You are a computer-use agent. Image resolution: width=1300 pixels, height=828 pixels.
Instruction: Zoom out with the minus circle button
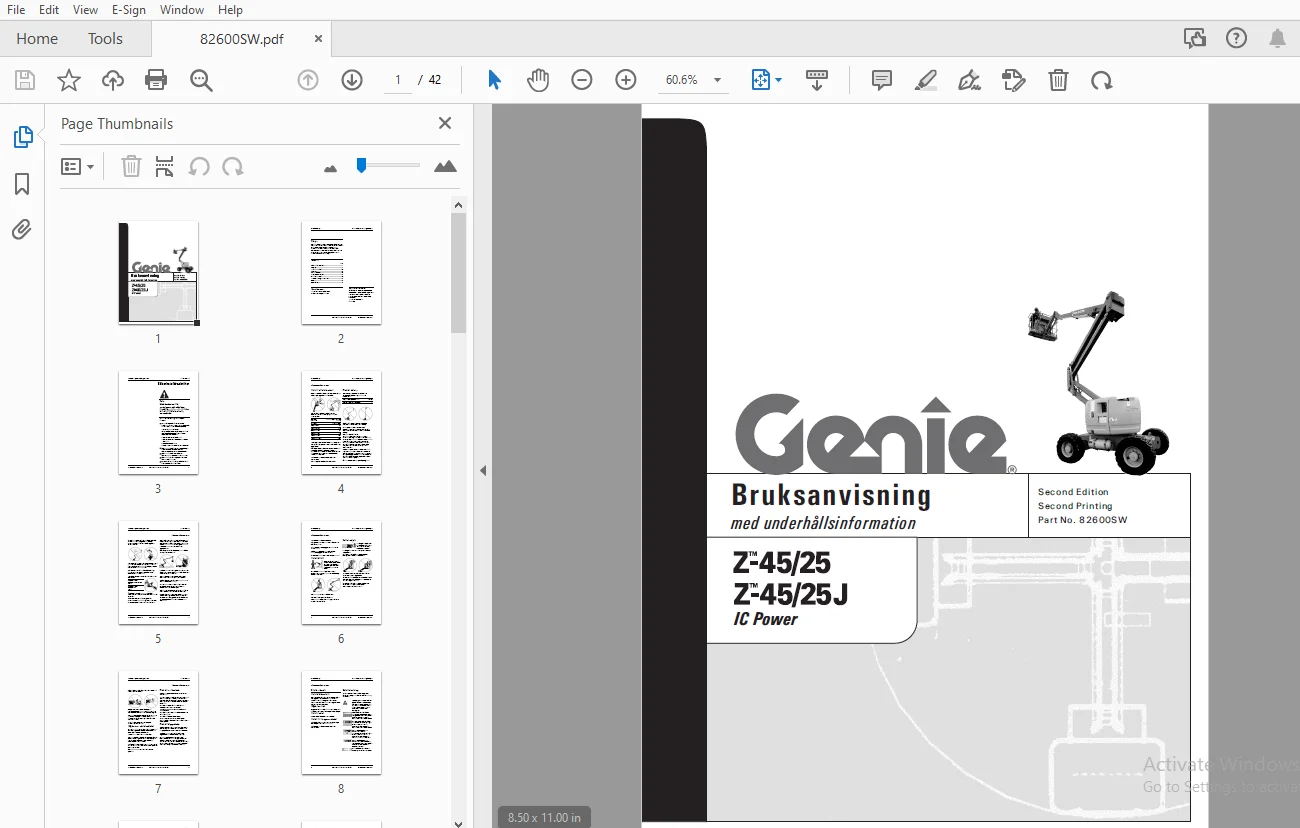click(582, 80)
